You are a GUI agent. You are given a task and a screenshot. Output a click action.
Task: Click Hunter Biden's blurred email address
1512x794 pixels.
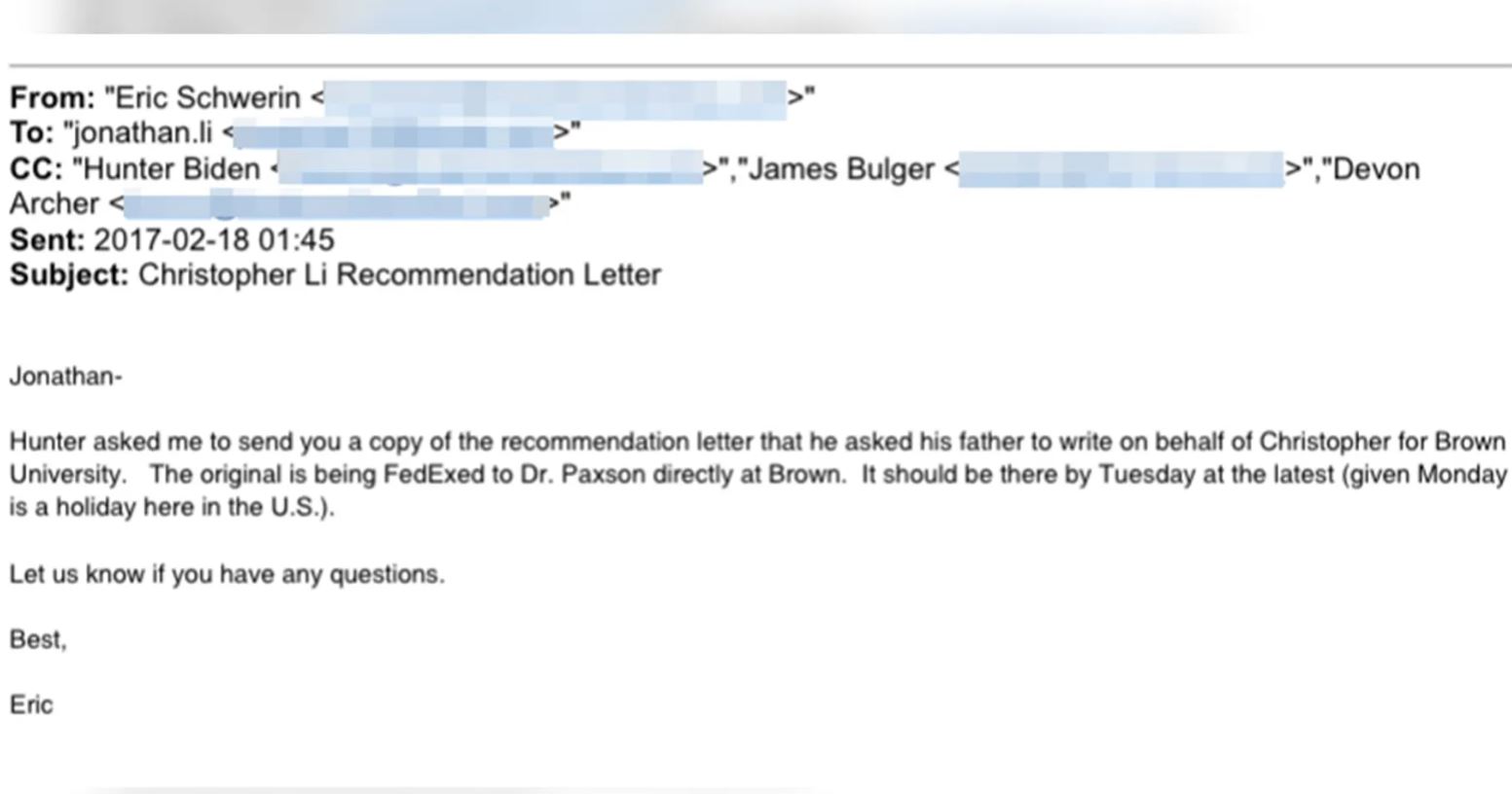point(491,169)
